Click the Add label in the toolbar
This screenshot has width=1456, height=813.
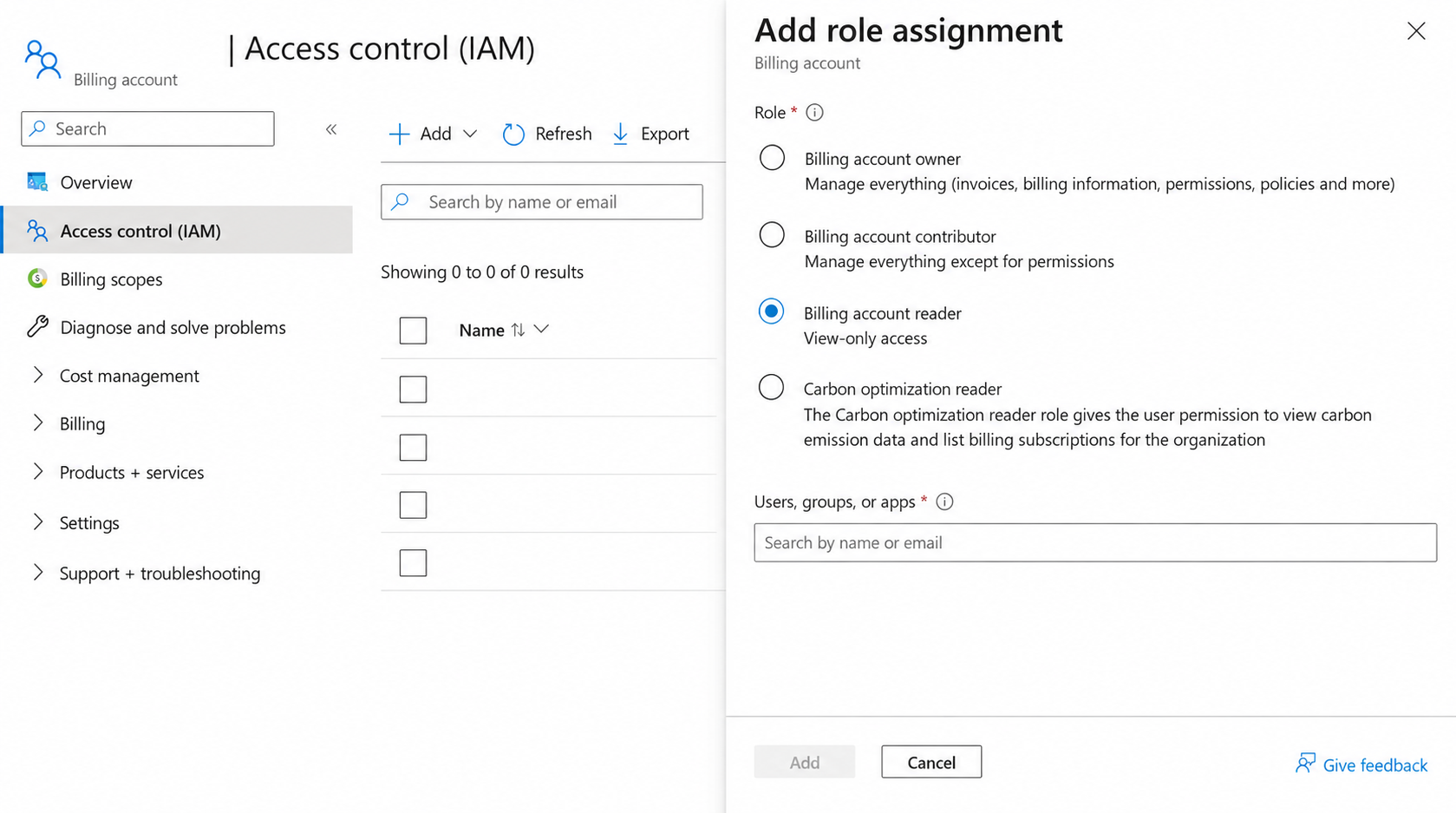(x=436, y=134)
